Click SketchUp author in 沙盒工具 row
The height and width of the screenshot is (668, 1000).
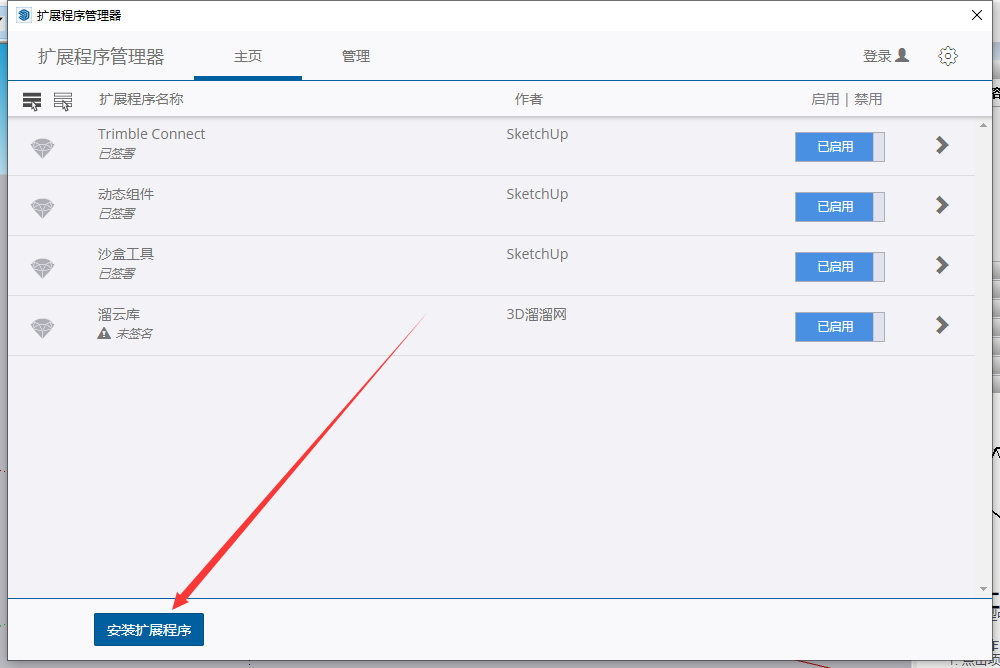537,254
